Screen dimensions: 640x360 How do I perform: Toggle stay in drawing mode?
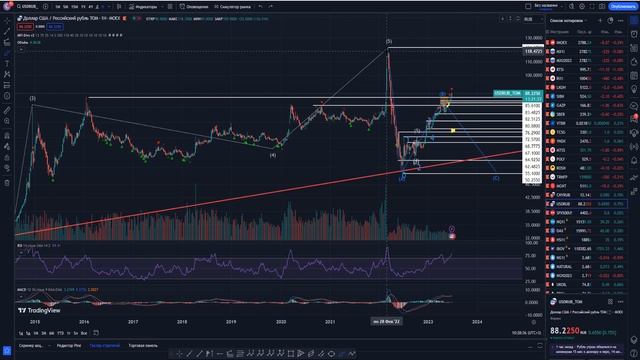[7, 146]
